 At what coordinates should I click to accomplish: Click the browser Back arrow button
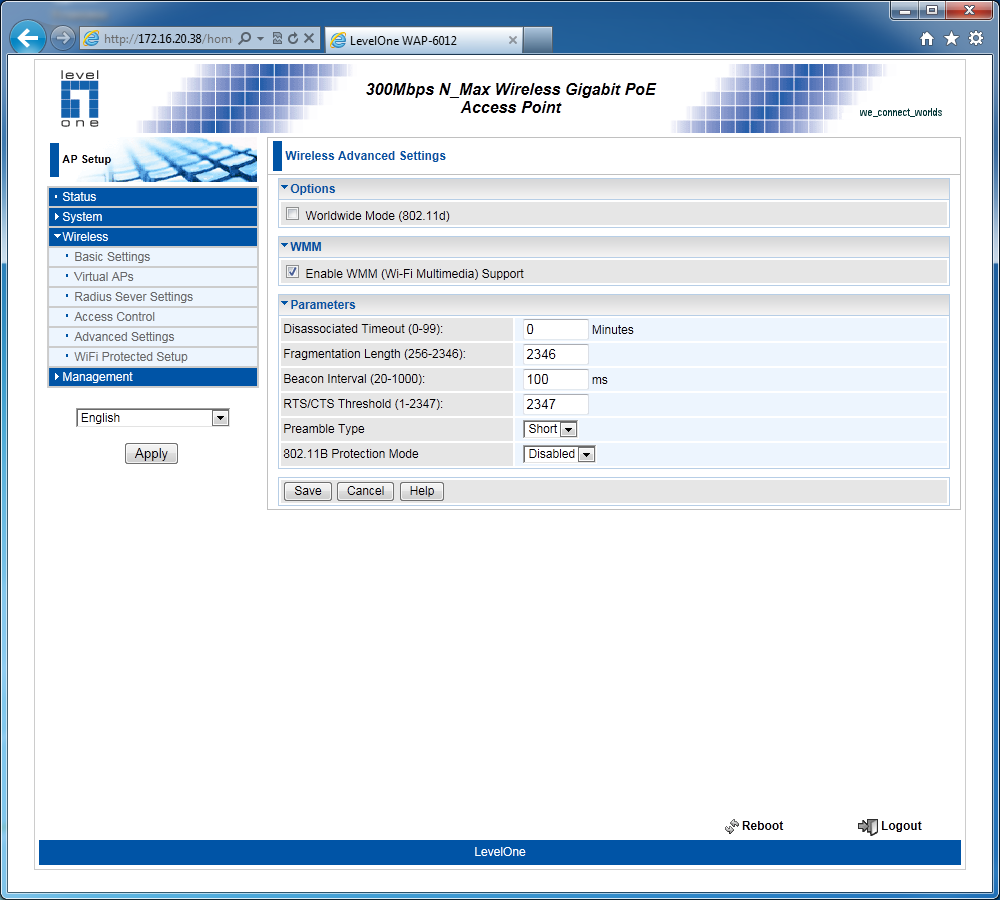pos(27,38)
